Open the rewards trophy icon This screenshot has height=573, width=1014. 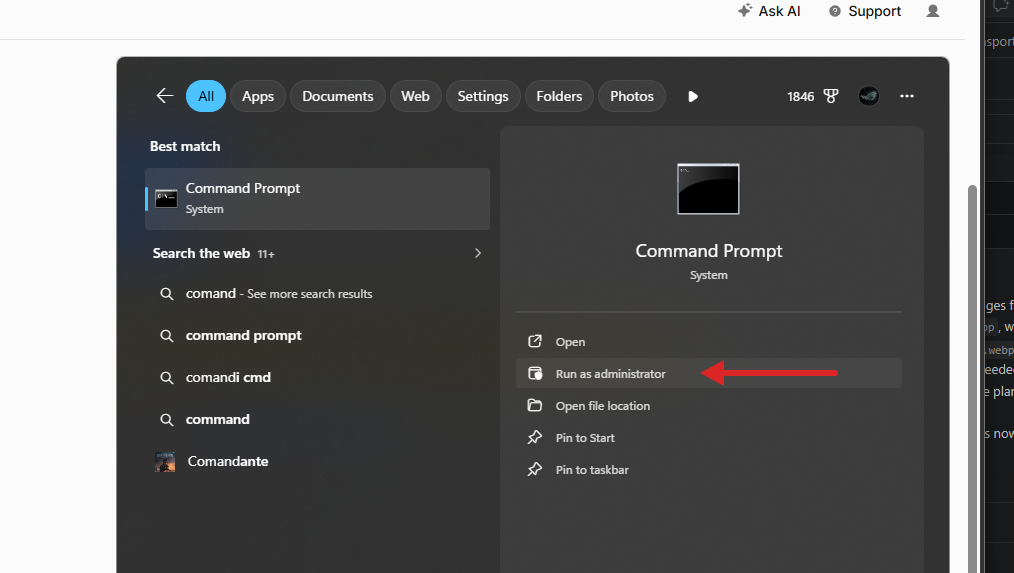pos(831,96)
